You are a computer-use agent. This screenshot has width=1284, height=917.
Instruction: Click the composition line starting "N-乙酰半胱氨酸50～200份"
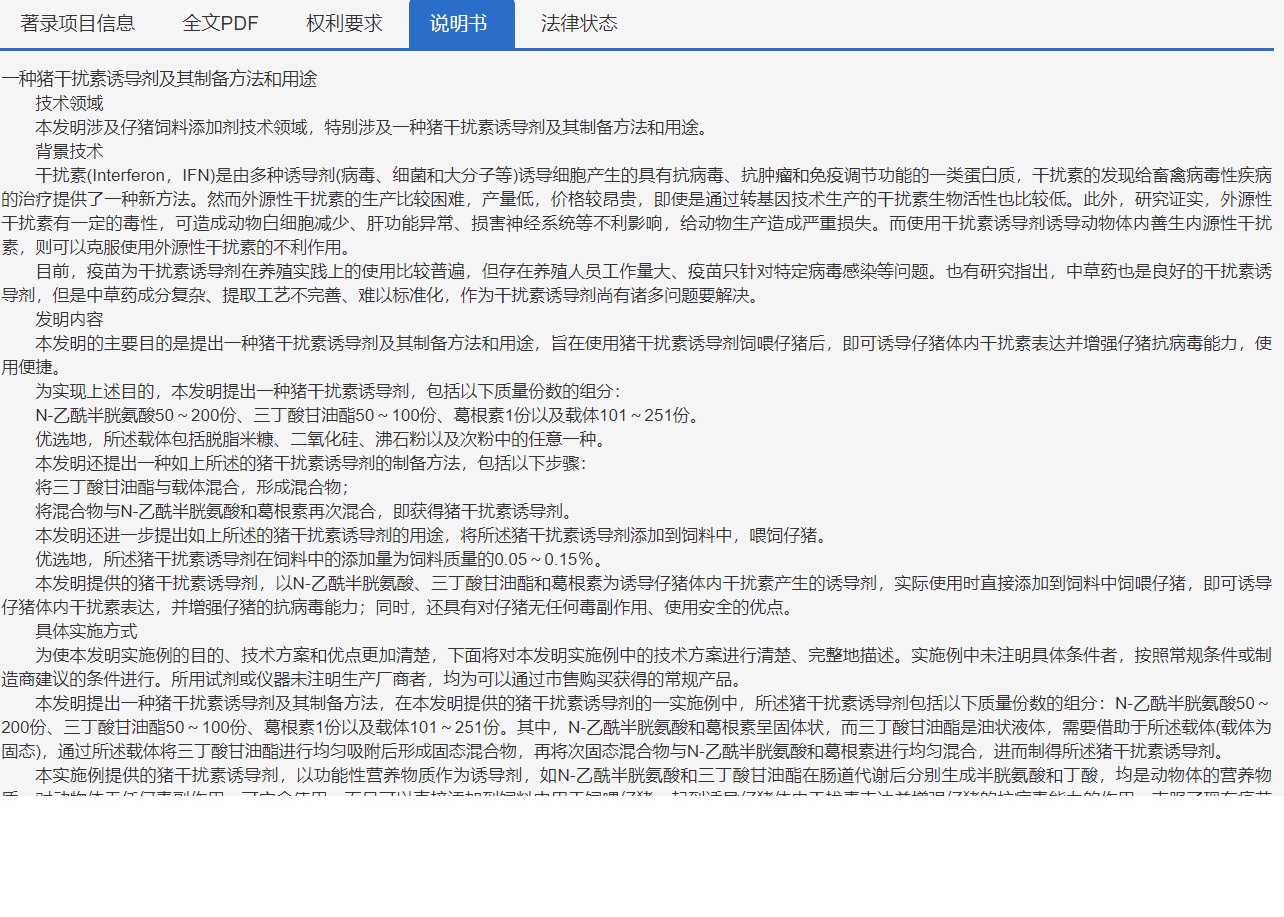[x=368, y=415]
